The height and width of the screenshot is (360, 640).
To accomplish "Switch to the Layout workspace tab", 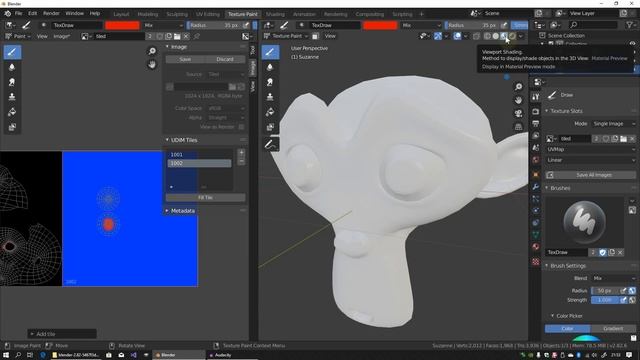I will (121, 14).
